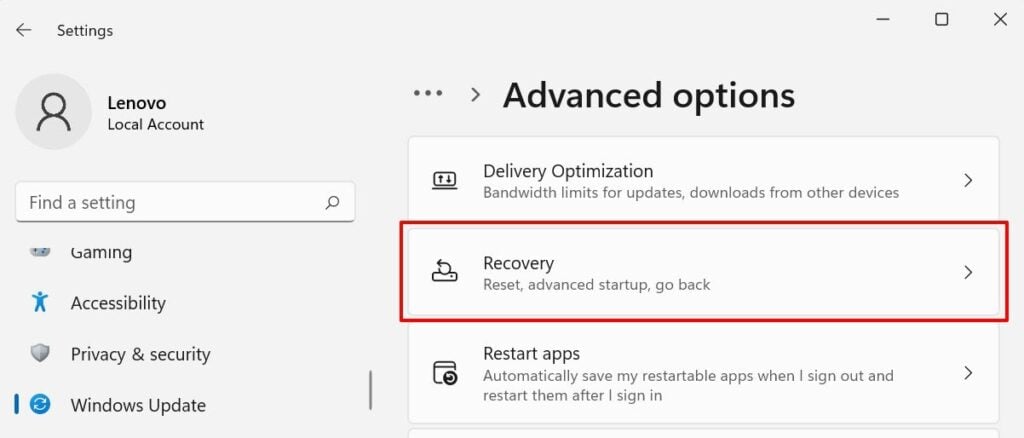Expand Delivery Optimization chevron arrow
The width and height of the screenshot is (1024, 438).
tap(967, 181)
